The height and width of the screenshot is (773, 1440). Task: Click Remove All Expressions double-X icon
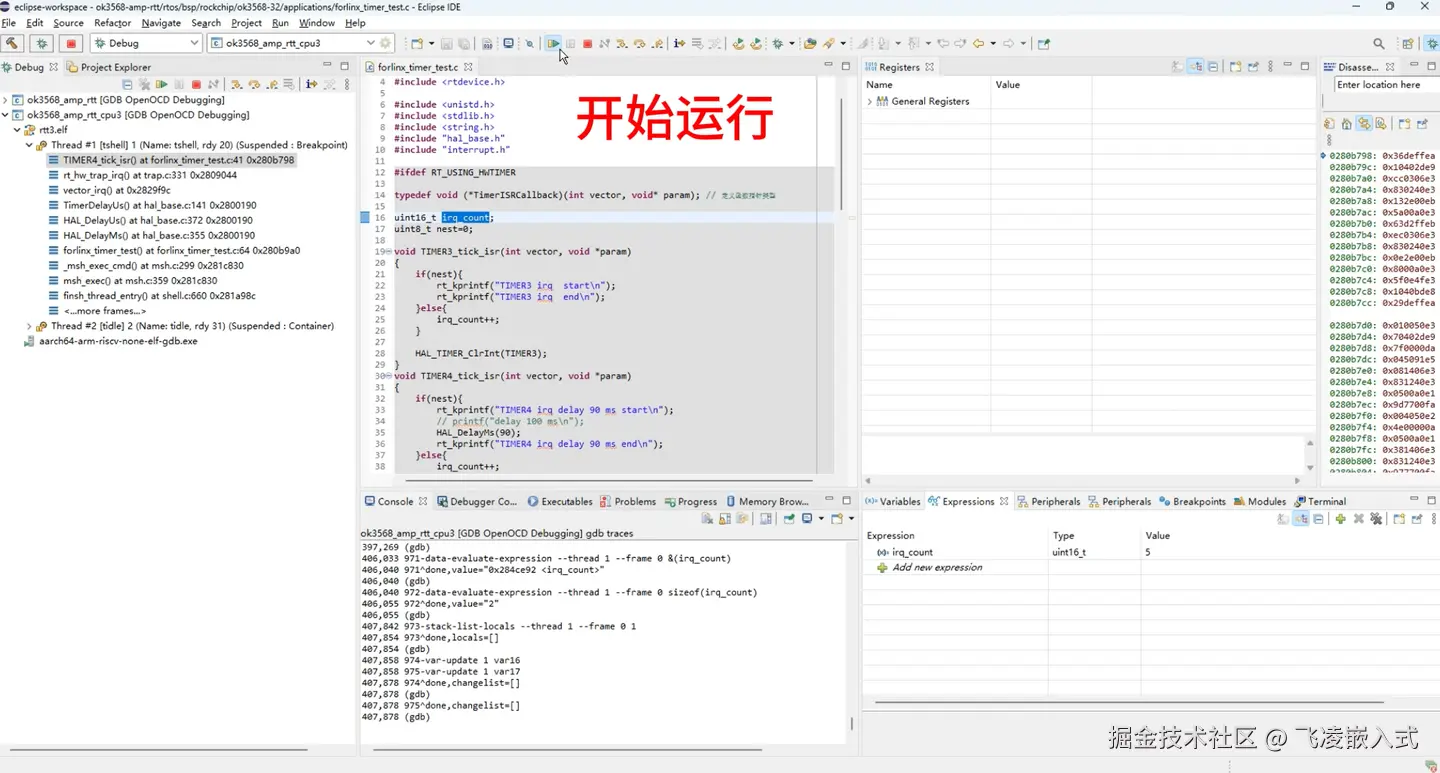(x=1376, y=519)
